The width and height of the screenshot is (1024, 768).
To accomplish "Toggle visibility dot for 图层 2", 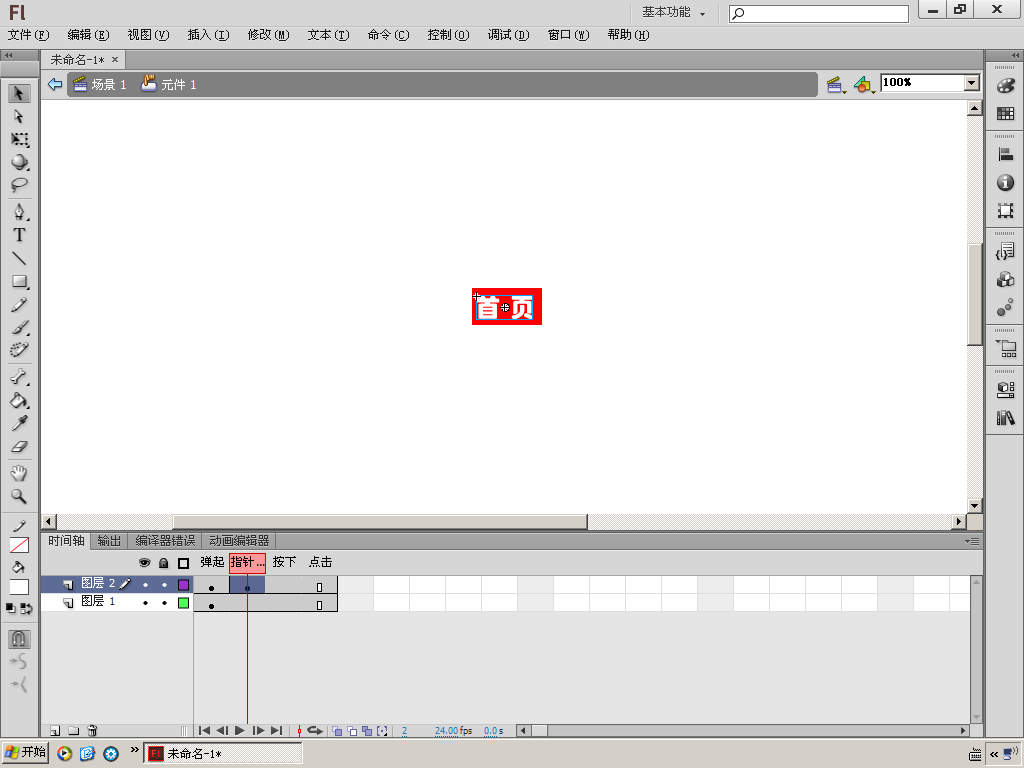I will [145, 584].
